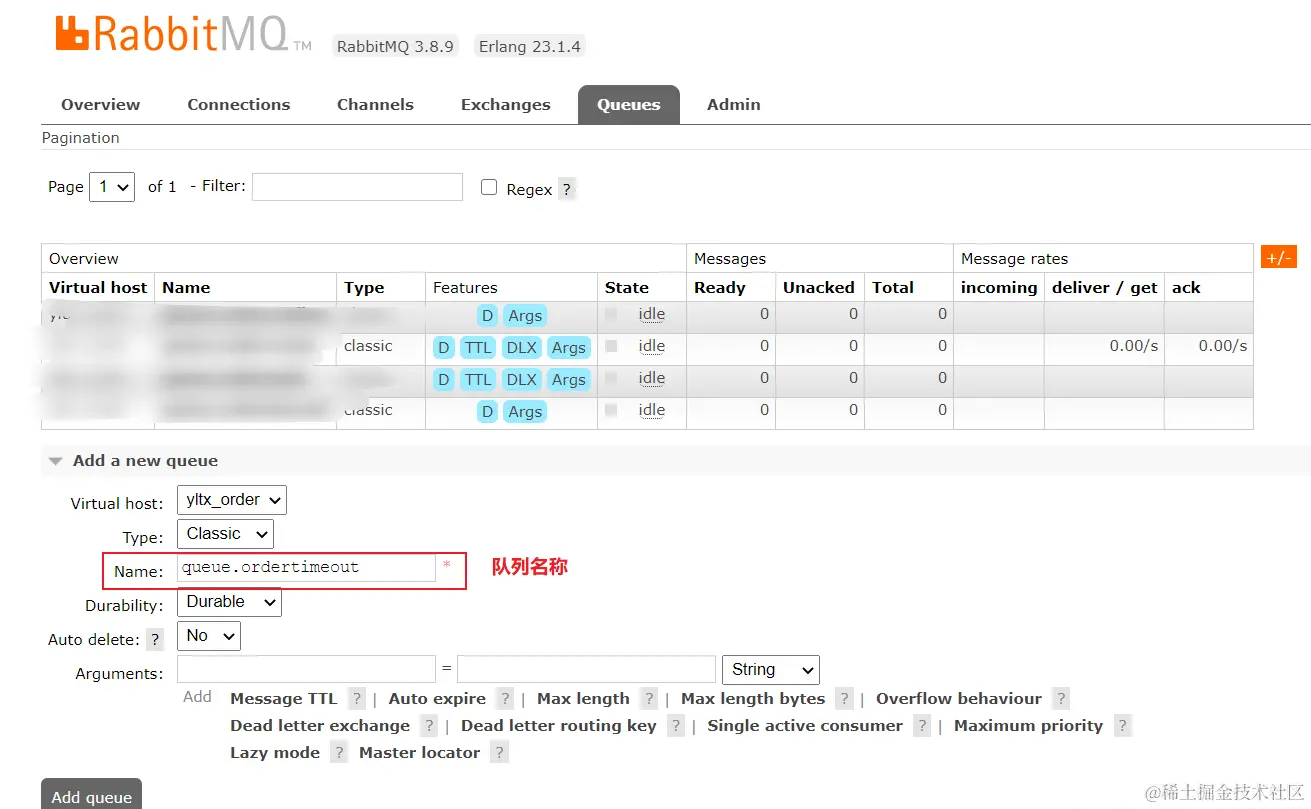
Task: Click the queue Name input field
Action: pos(306,568)
